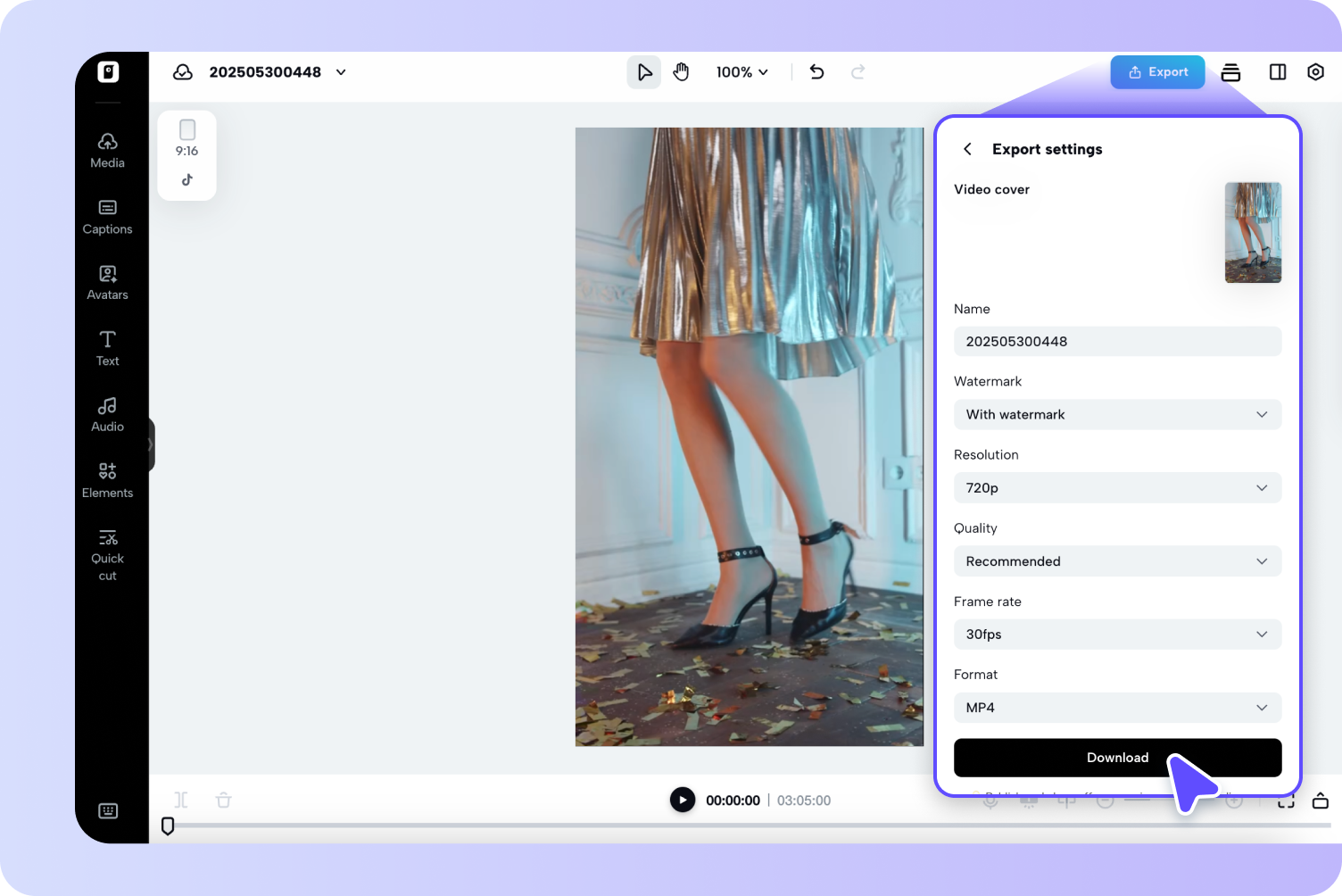Play the video preview

click(x=683, y=800)
